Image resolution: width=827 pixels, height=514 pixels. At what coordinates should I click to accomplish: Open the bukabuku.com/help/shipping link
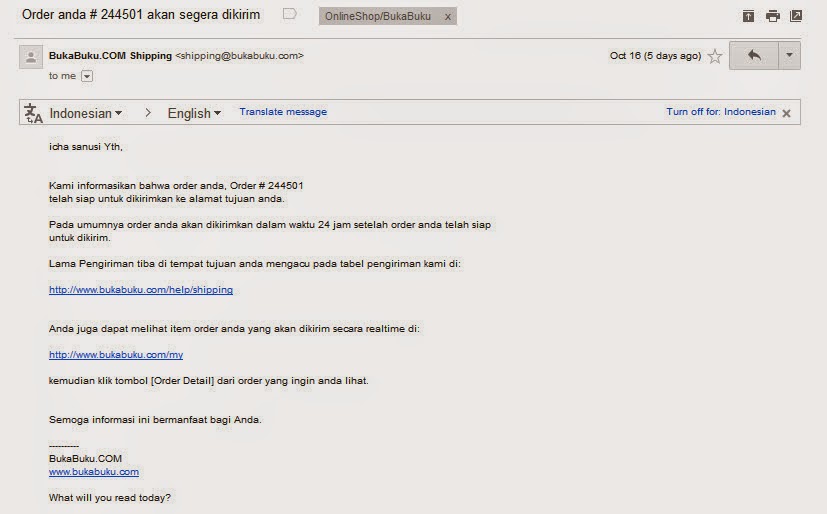141,290
